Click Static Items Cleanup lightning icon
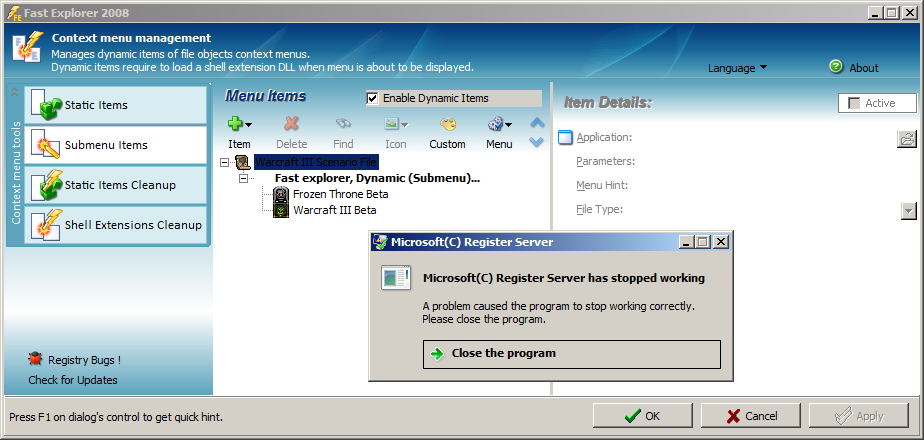 coord(47,185)
